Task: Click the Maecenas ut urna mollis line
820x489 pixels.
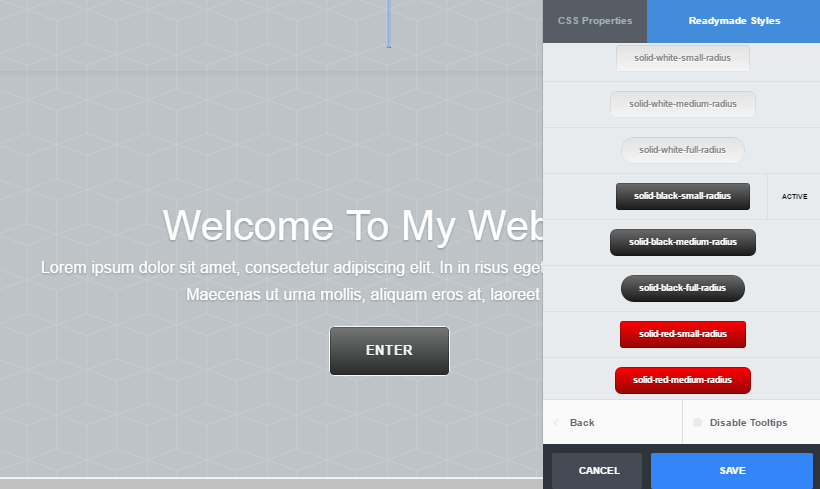Action: click(x=363, y=295)
